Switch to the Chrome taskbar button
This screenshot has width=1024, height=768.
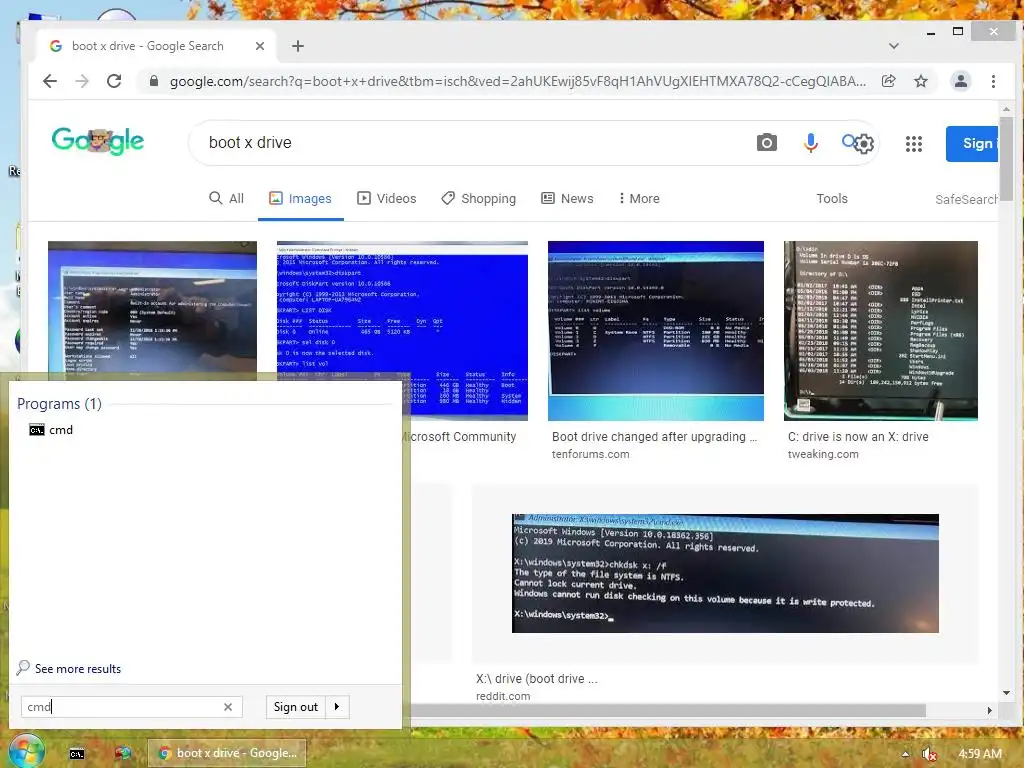click(227, 753)
